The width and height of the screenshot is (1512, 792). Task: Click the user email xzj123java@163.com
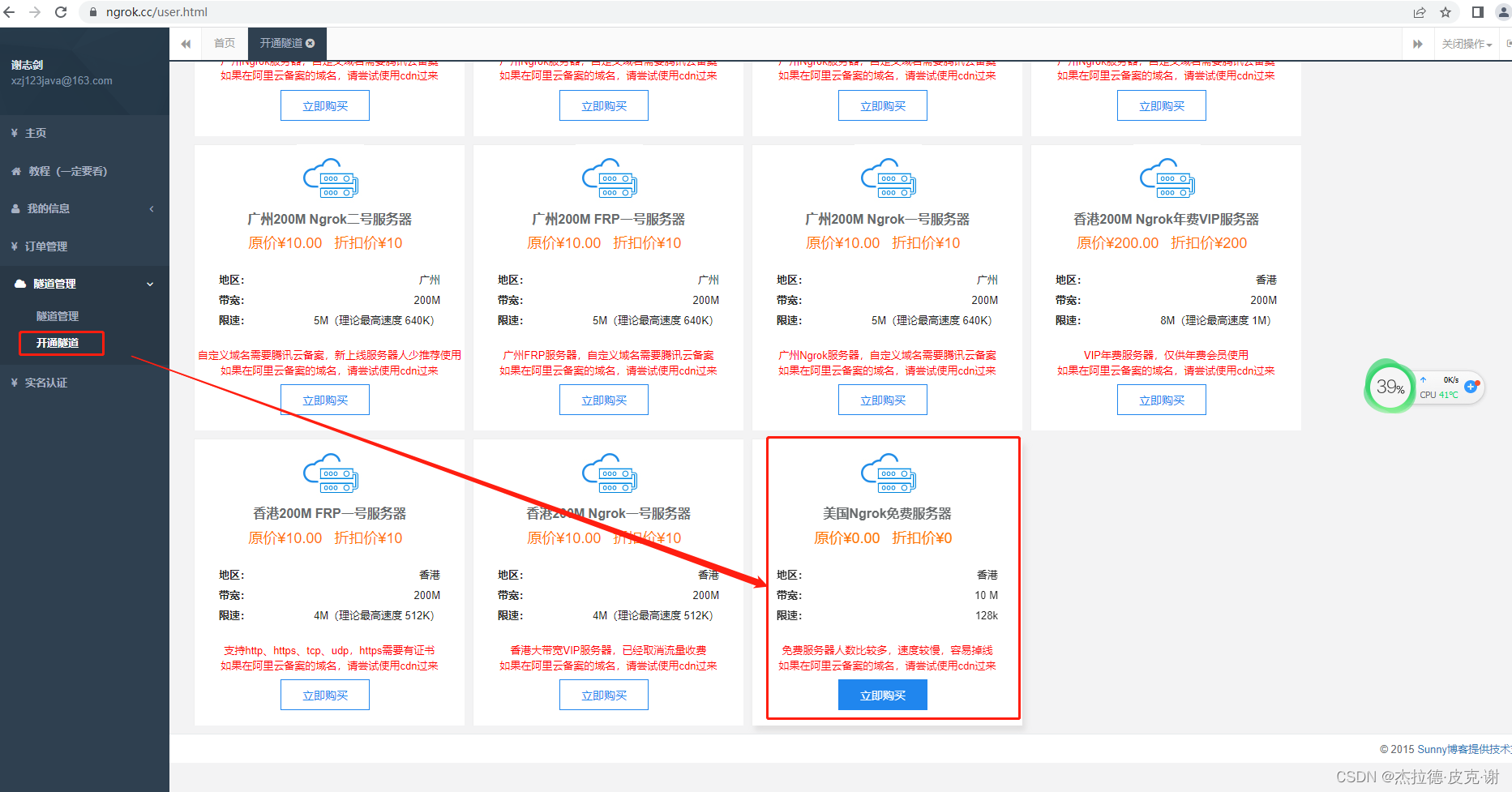point(62,81)
